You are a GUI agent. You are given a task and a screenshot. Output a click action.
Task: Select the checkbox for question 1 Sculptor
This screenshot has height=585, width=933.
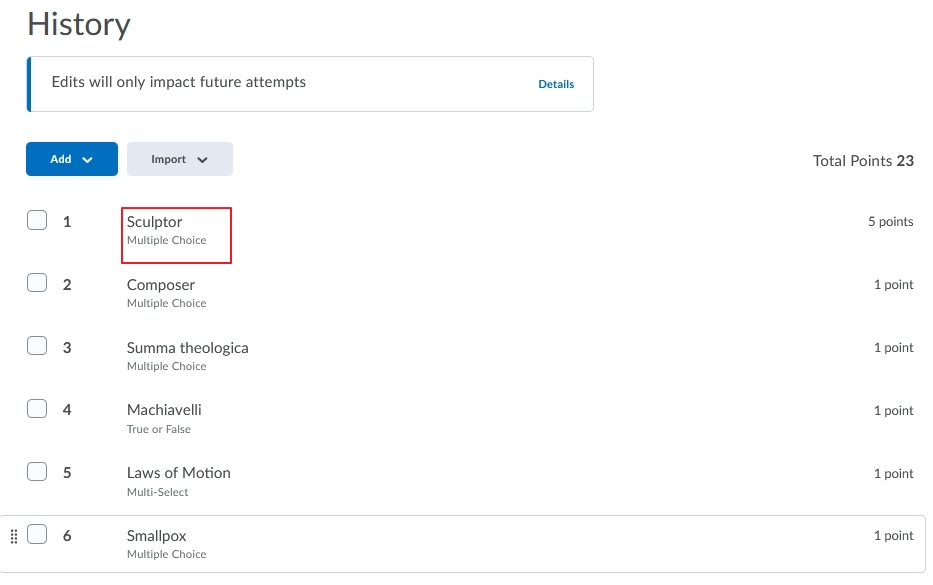coord(37,220)
